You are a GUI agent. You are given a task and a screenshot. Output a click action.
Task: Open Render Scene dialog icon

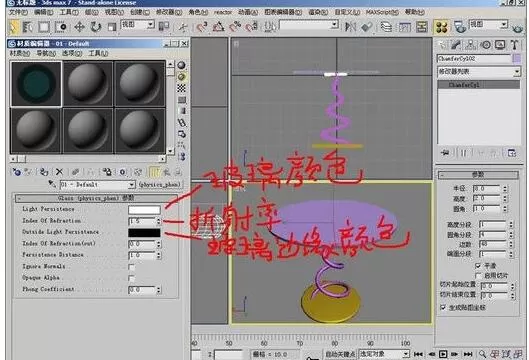459,27
